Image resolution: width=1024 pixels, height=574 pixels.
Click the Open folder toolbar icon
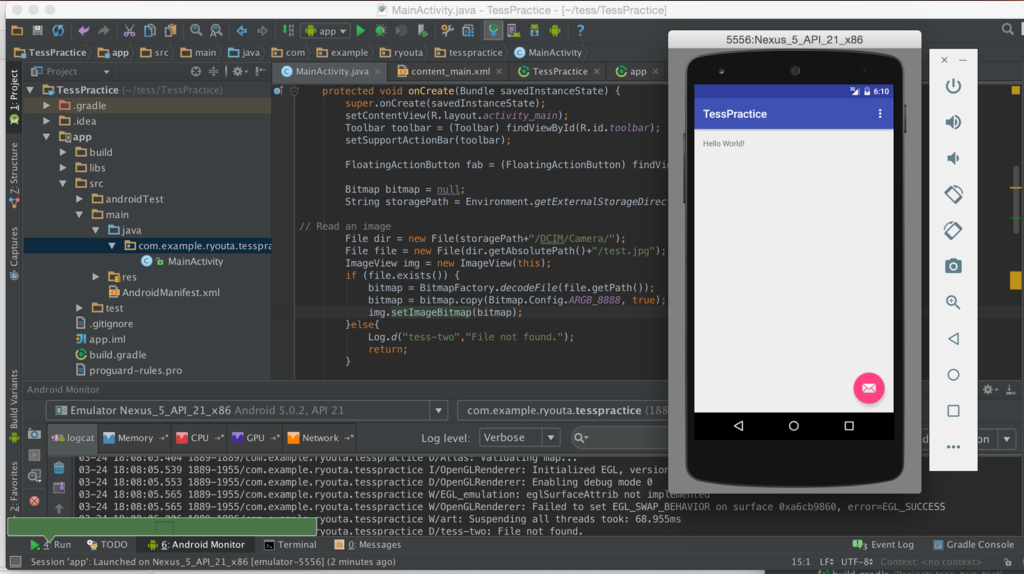tap(17, 31)
